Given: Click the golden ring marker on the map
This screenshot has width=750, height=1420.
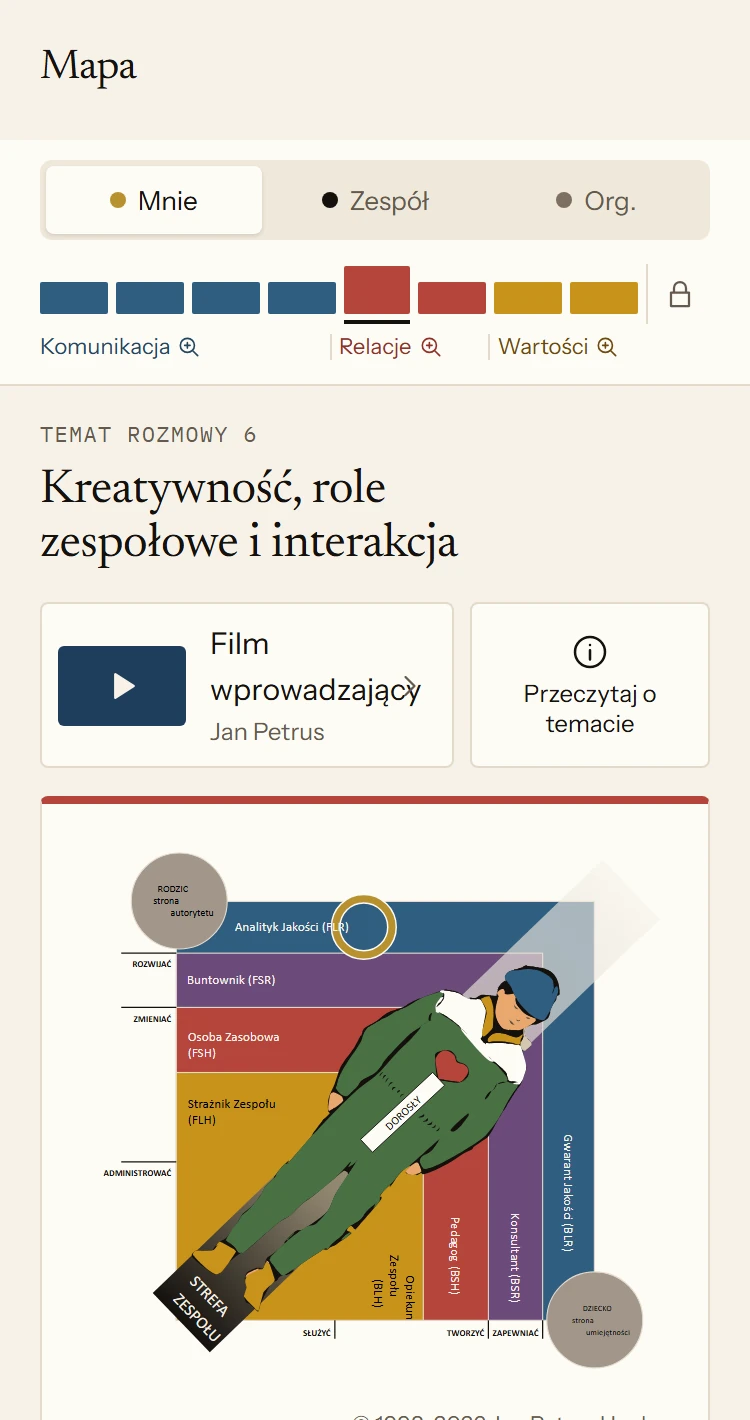Looking at the screenshot, I should click(364, 927).
